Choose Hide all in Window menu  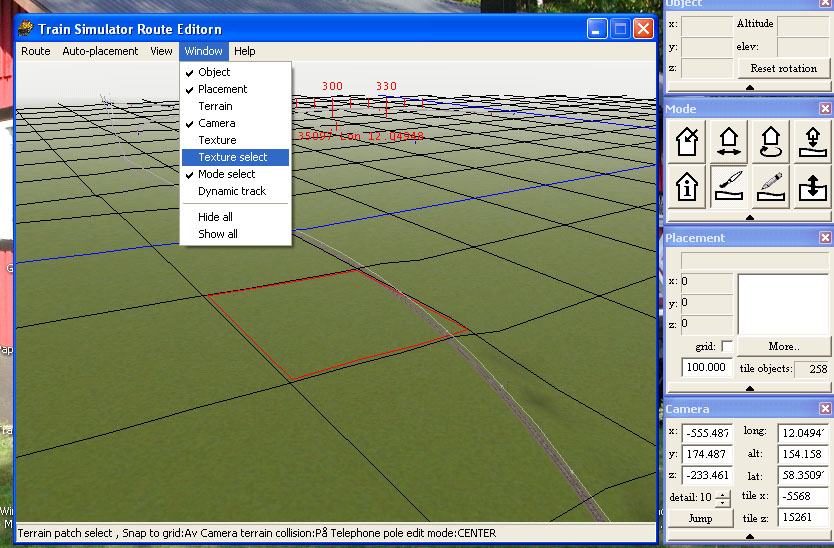pos(235,217)
